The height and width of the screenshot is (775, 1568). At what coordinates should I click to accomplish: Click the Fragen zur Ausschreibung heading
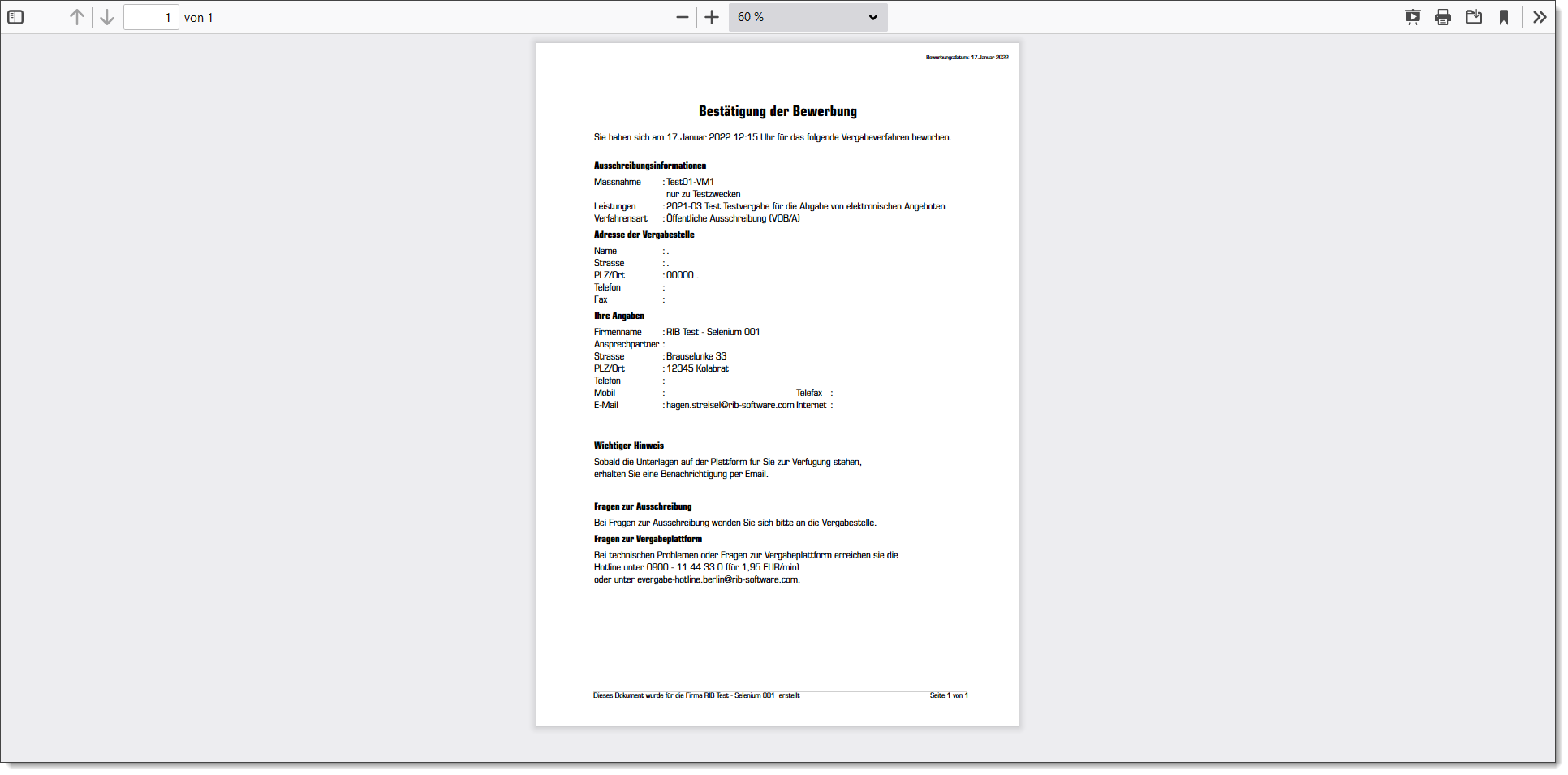tap(643, 506)
